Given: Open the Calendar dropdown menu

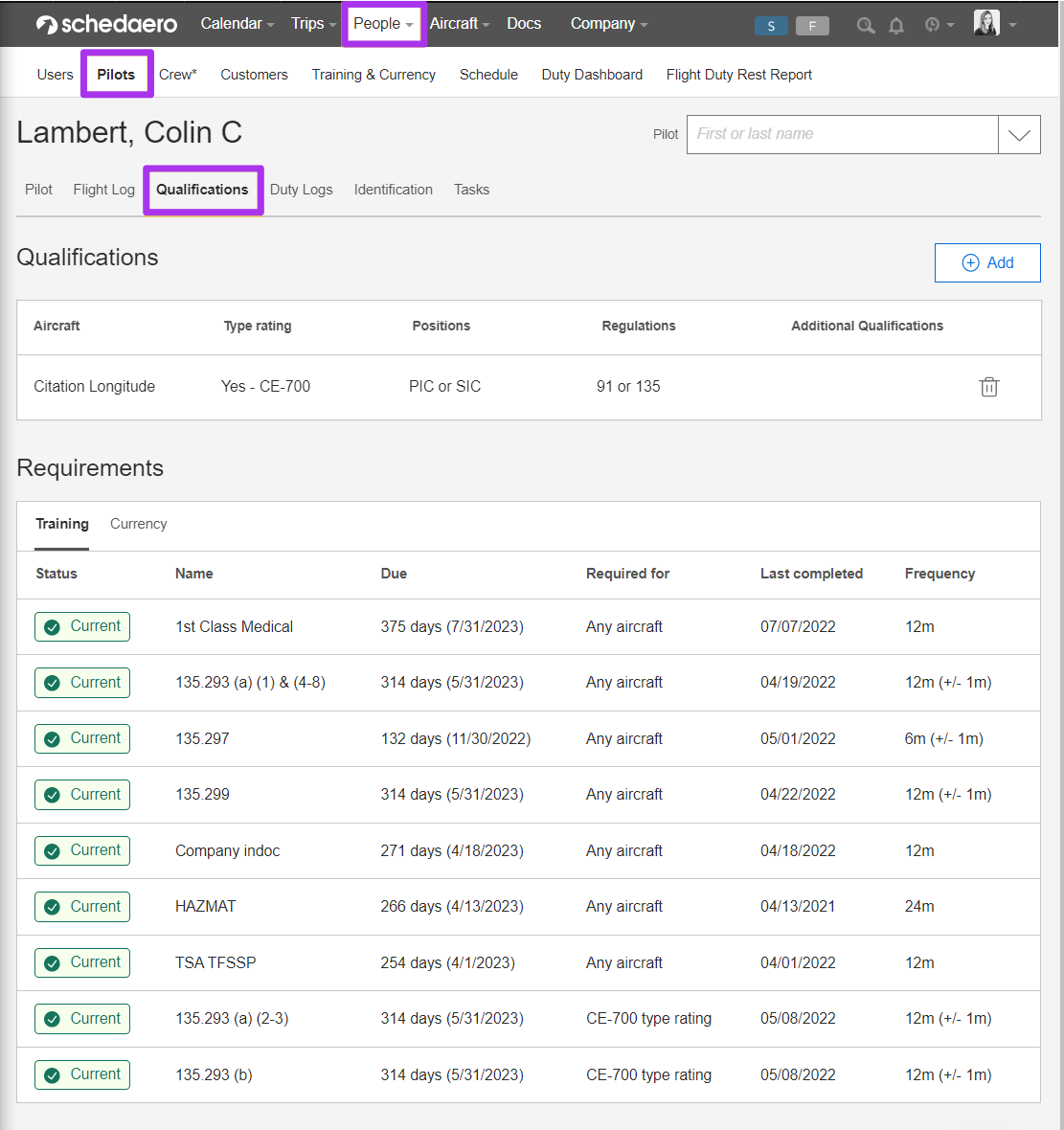Looking at the screenshot, I should (238, 24).
